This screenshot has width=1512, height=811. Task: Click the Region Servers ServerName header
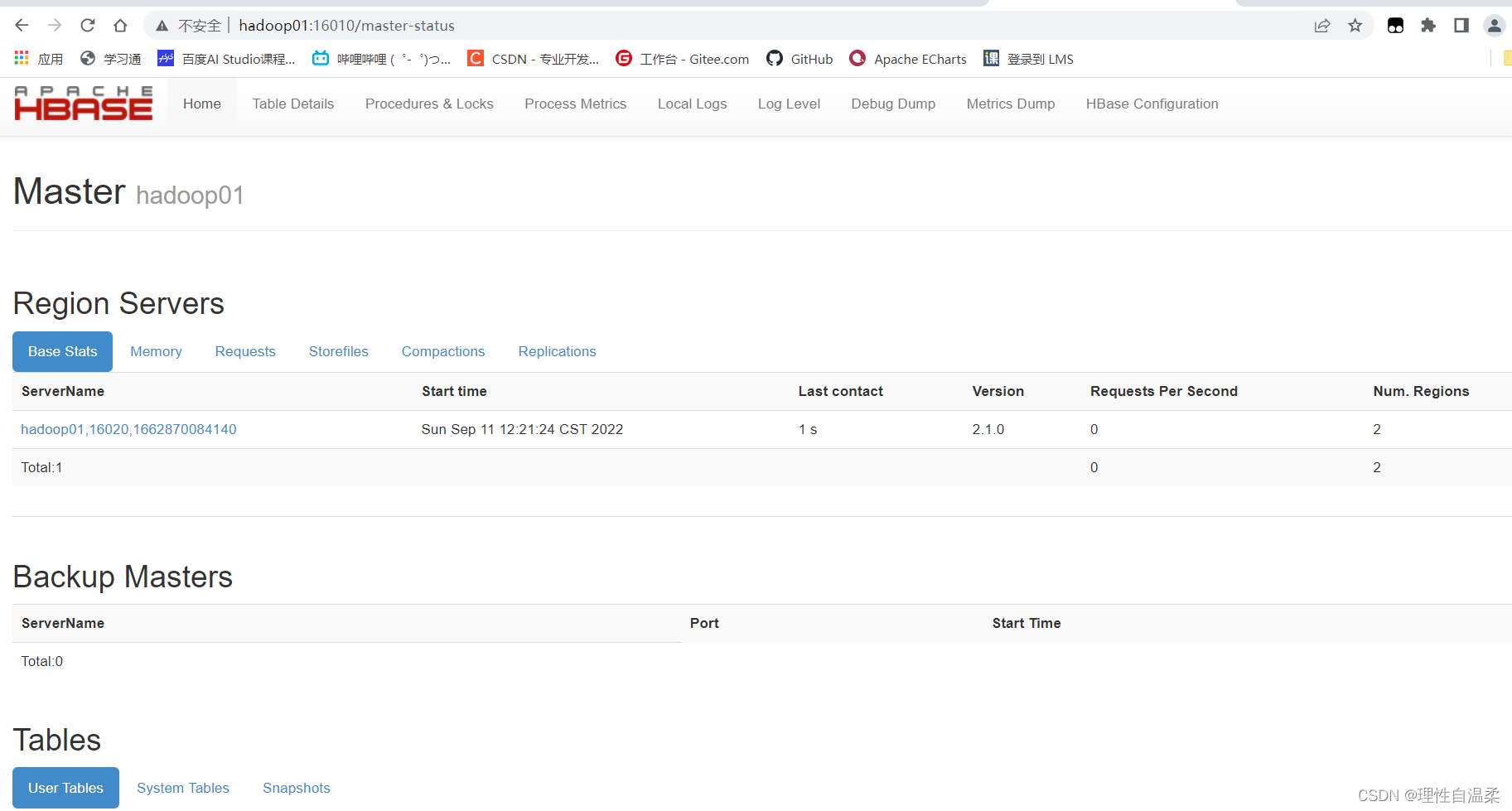[63, 391]
